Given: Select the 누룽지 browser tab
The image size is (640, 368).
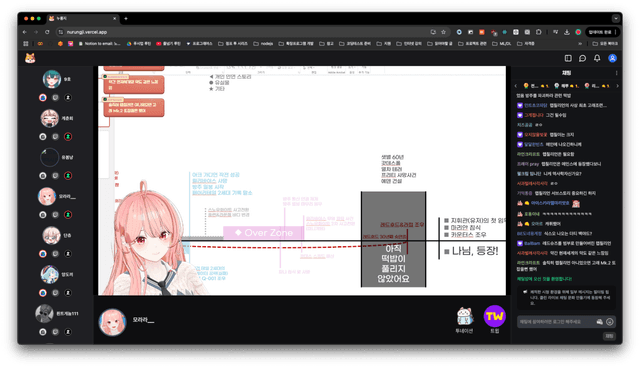Looking at the screenshot, I should 82,18.
